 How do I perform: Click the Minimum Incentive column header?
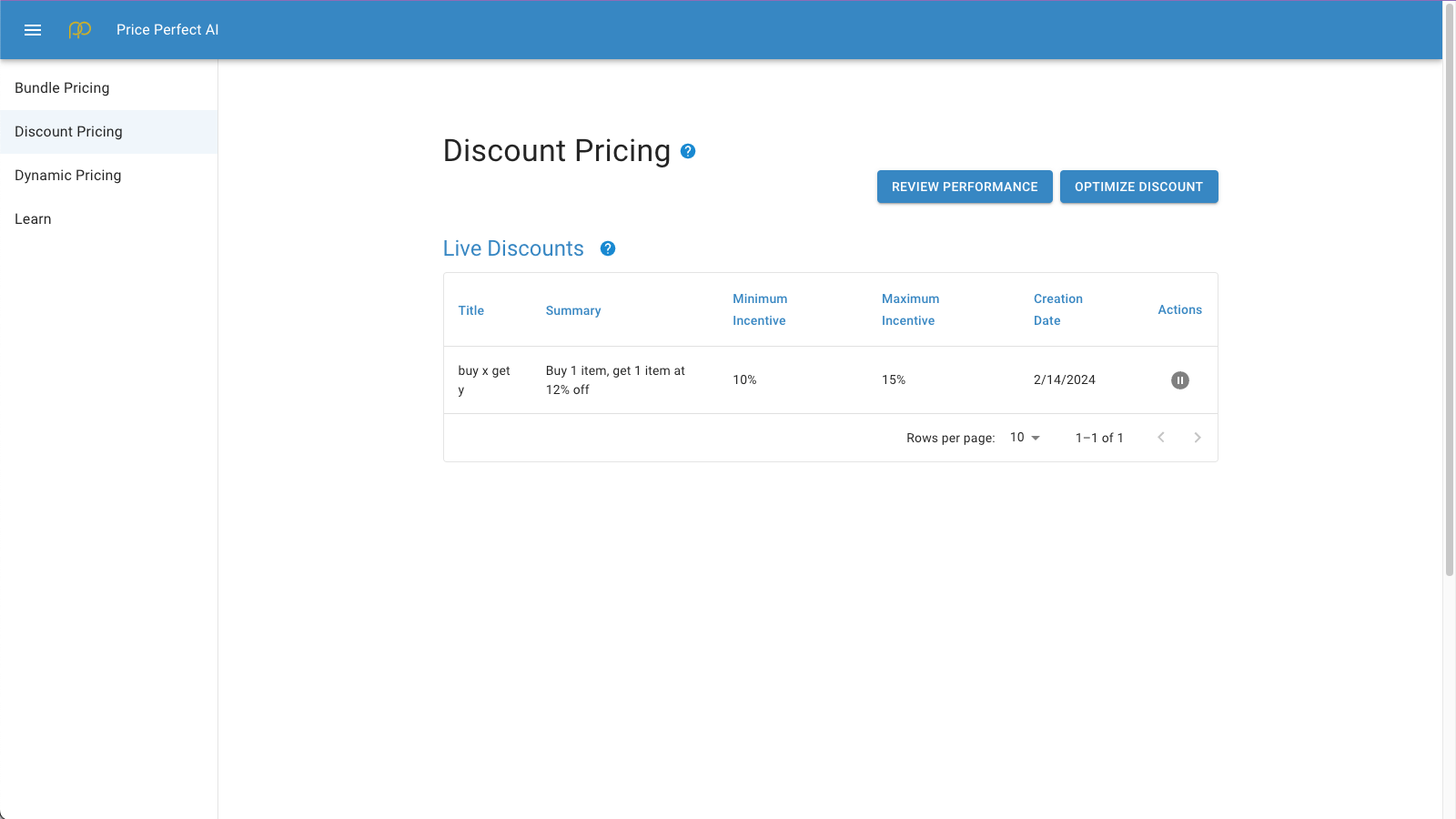click(x=760, y=309)
